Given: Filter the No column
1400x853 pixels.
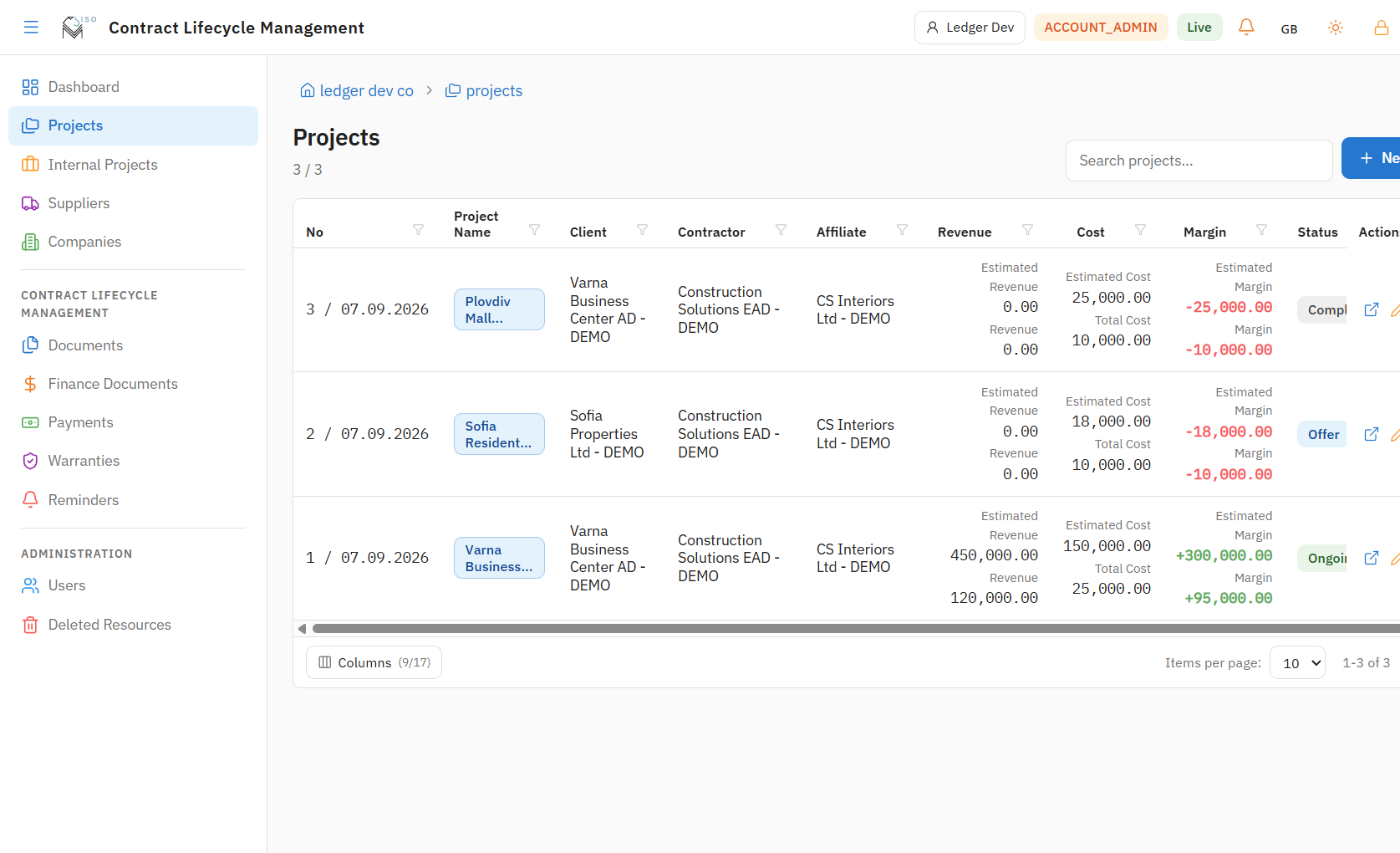Looking at the screenshot, I should 418,230.
